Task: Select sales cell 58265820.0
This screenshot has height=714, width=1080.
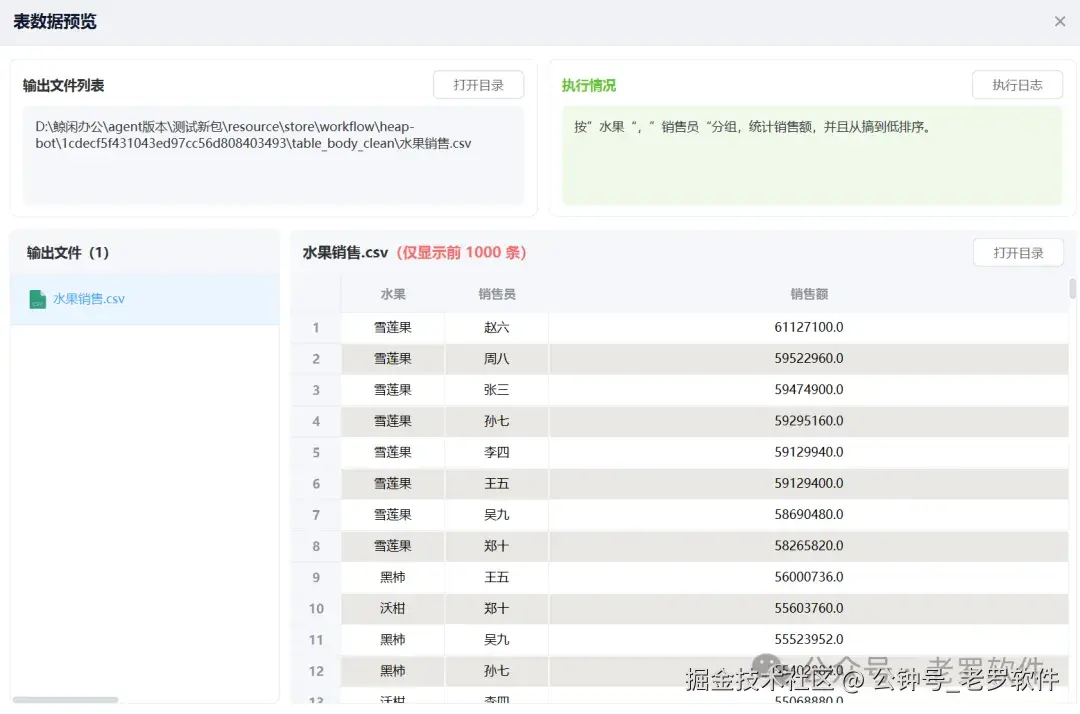Action: pyautogui.click(x=809, y=546)
